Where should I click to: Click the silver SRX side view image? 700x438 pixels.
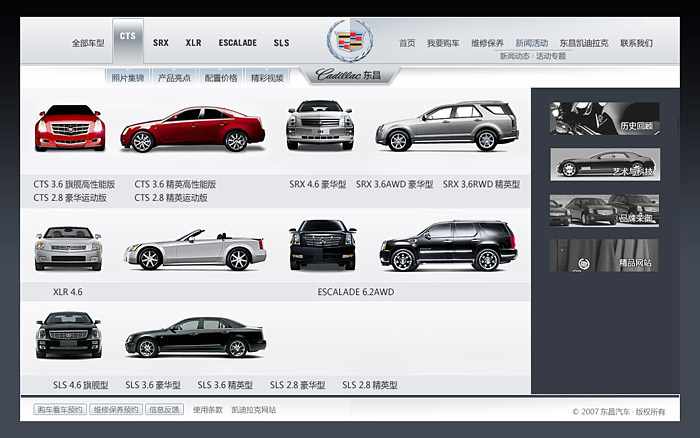[447, 126]
